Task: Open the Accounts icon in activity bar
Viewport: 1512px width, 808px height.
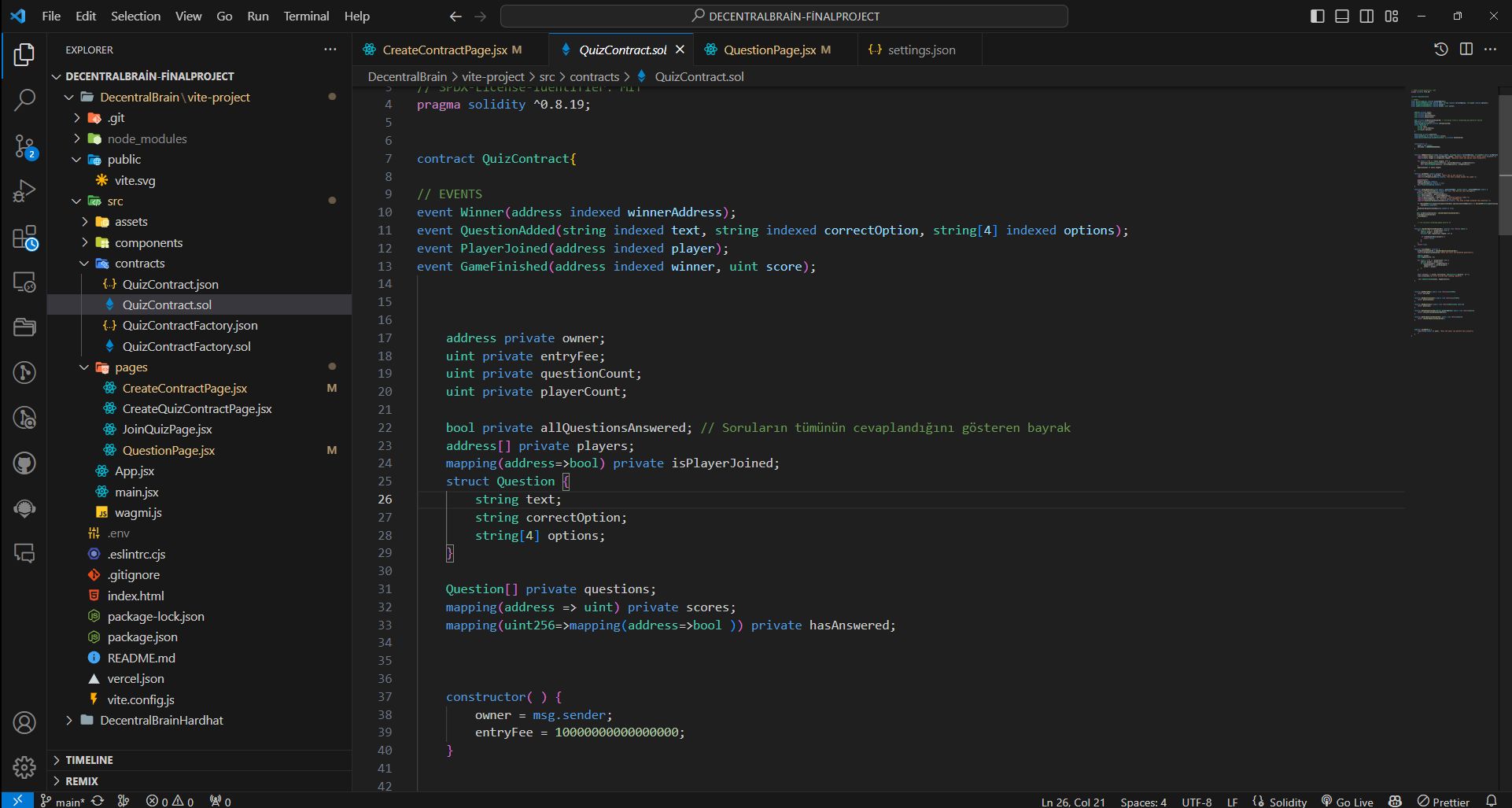Action: pos(24,722)
